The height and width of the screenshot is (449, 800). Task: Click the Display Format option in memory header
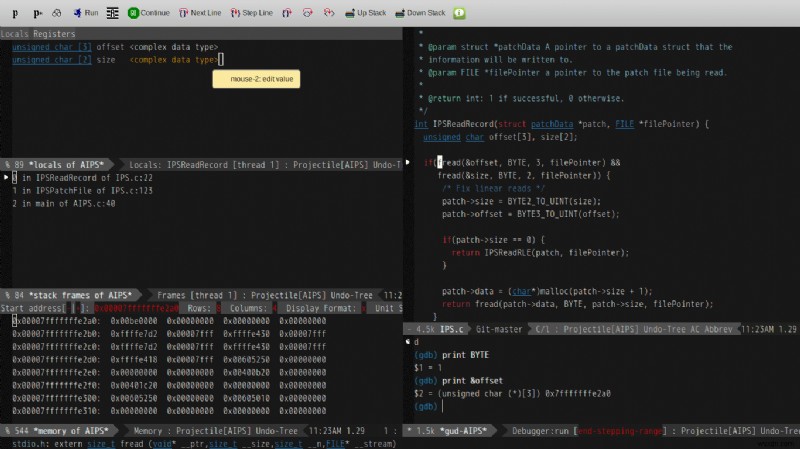coord(322,309)
